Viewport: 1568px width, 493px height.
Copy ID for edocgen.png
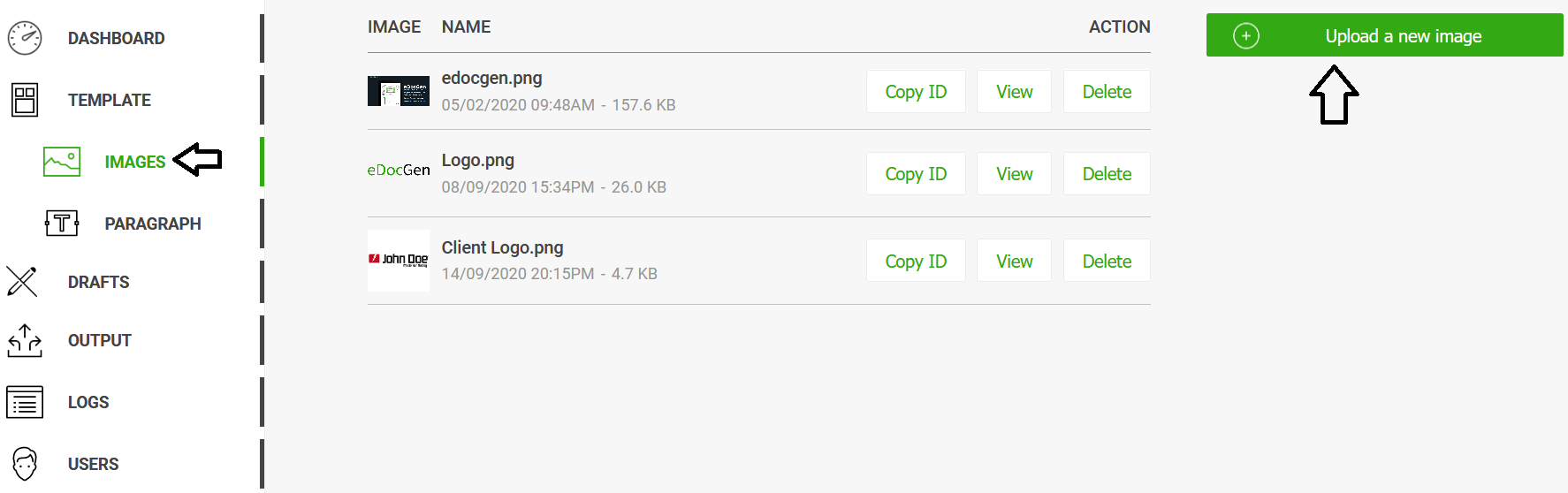916,92
